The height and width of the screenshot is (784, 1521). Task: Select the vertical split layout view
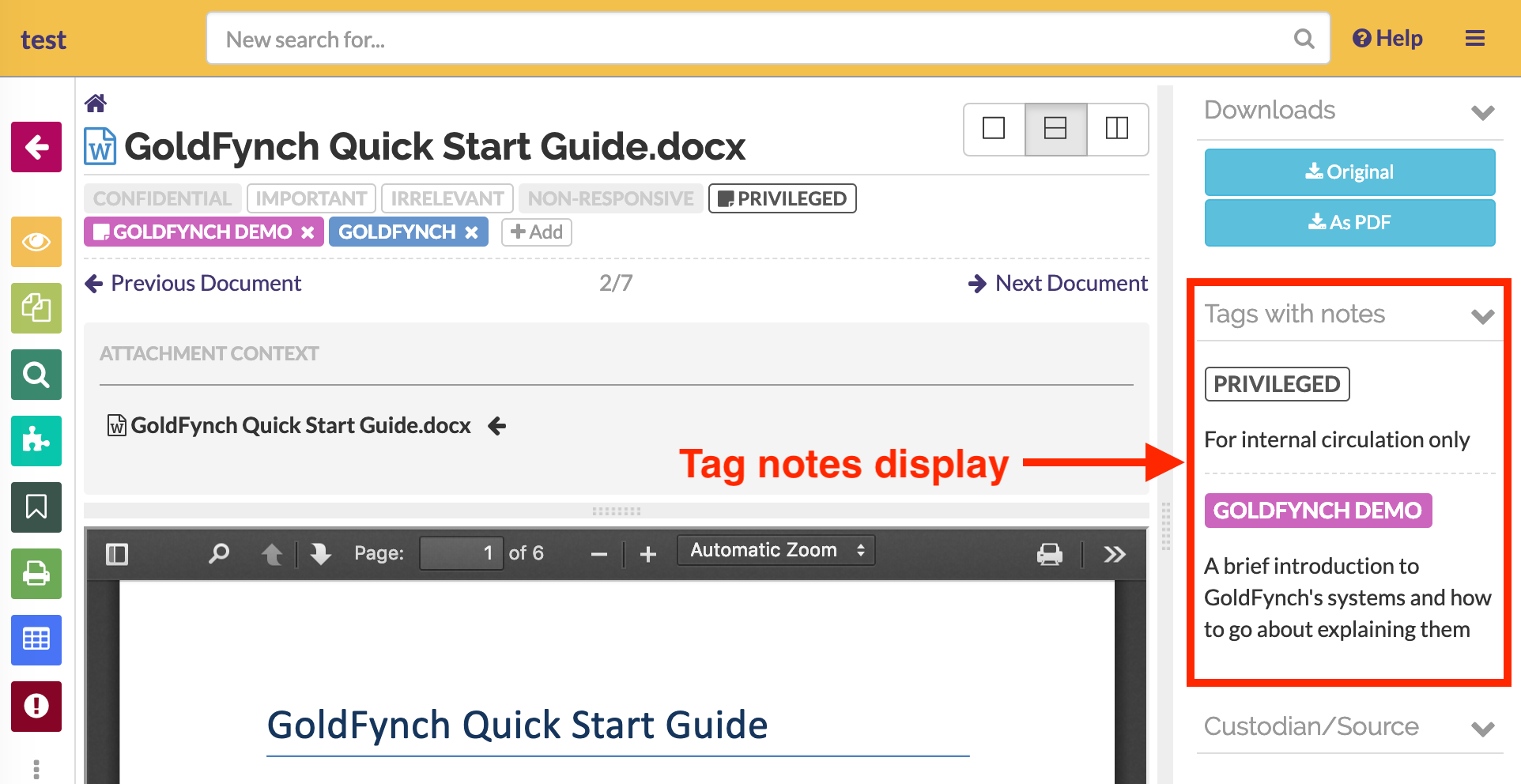1117,128
